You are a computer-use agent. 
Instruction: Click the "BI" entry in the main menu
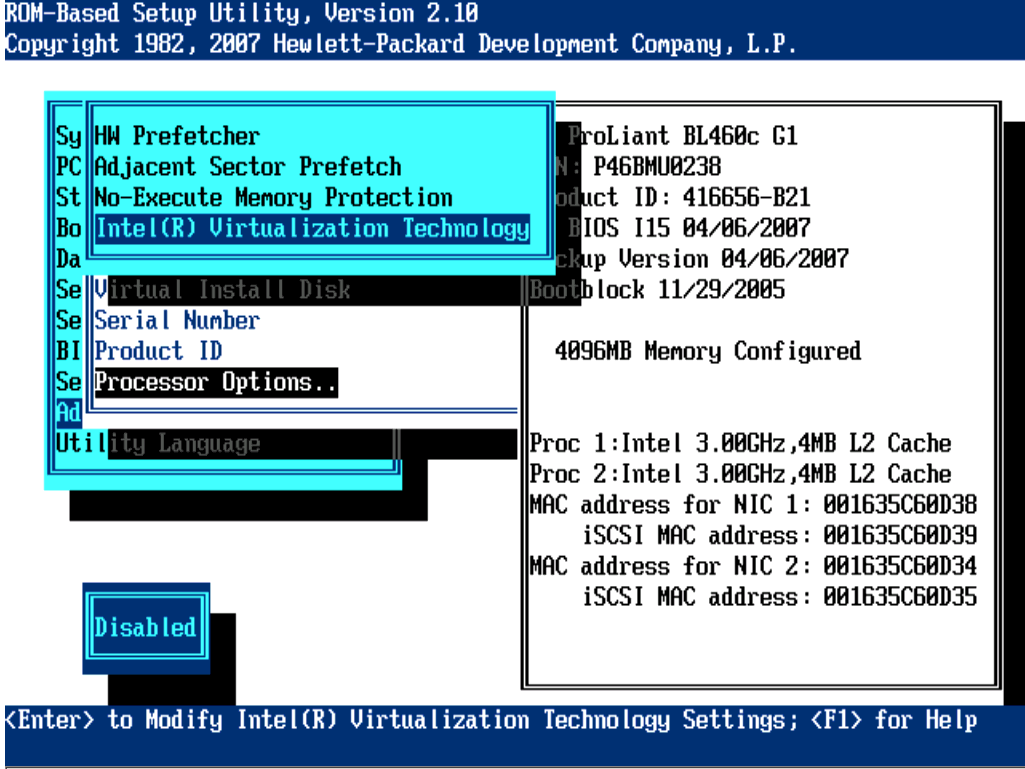click(69, 351)
